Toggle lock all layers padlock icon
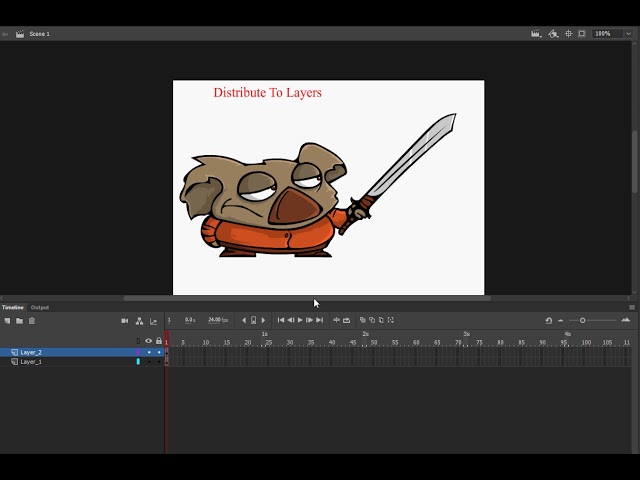 (x=159, y=340)
